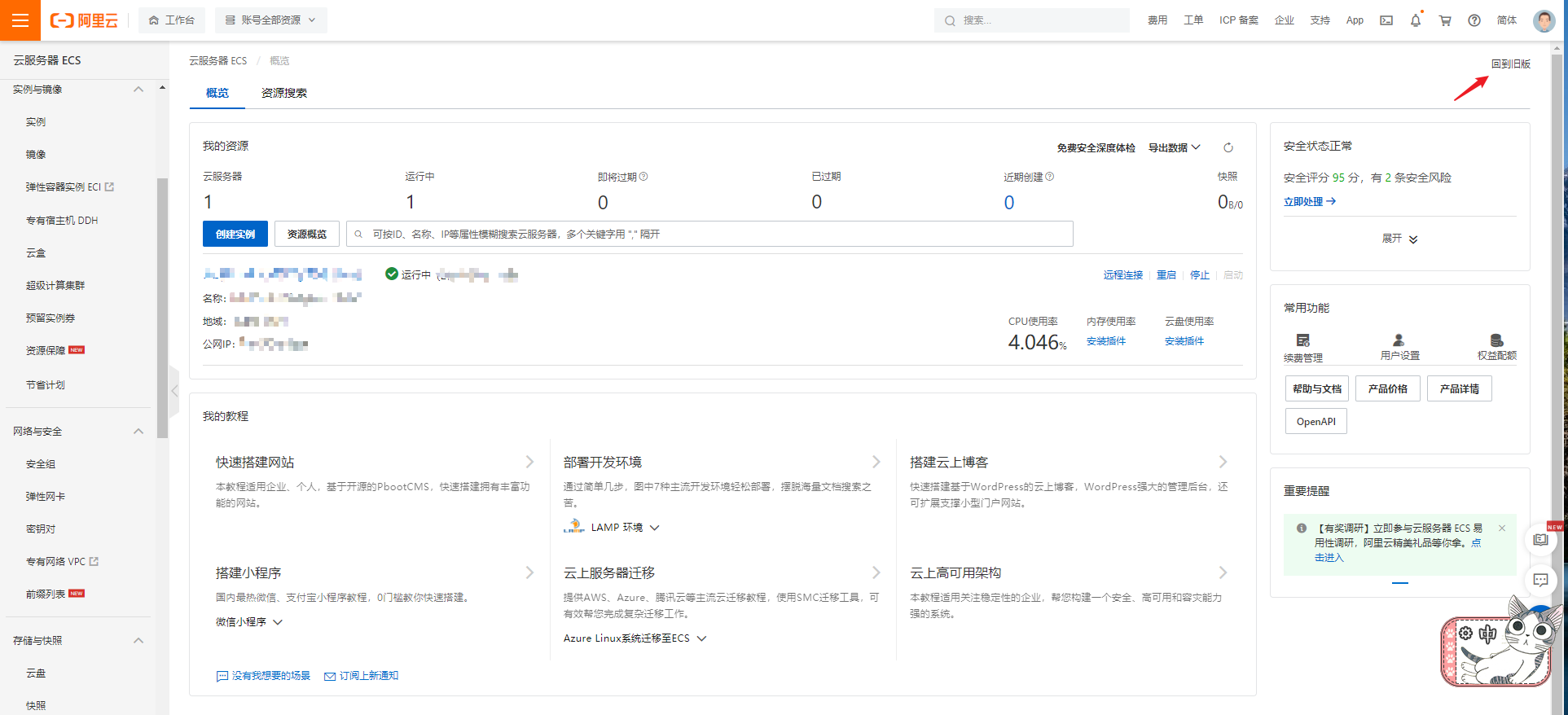Click OpenAPI button
This screenshot has width=1568, height=715.
(x=1316, y=422)
